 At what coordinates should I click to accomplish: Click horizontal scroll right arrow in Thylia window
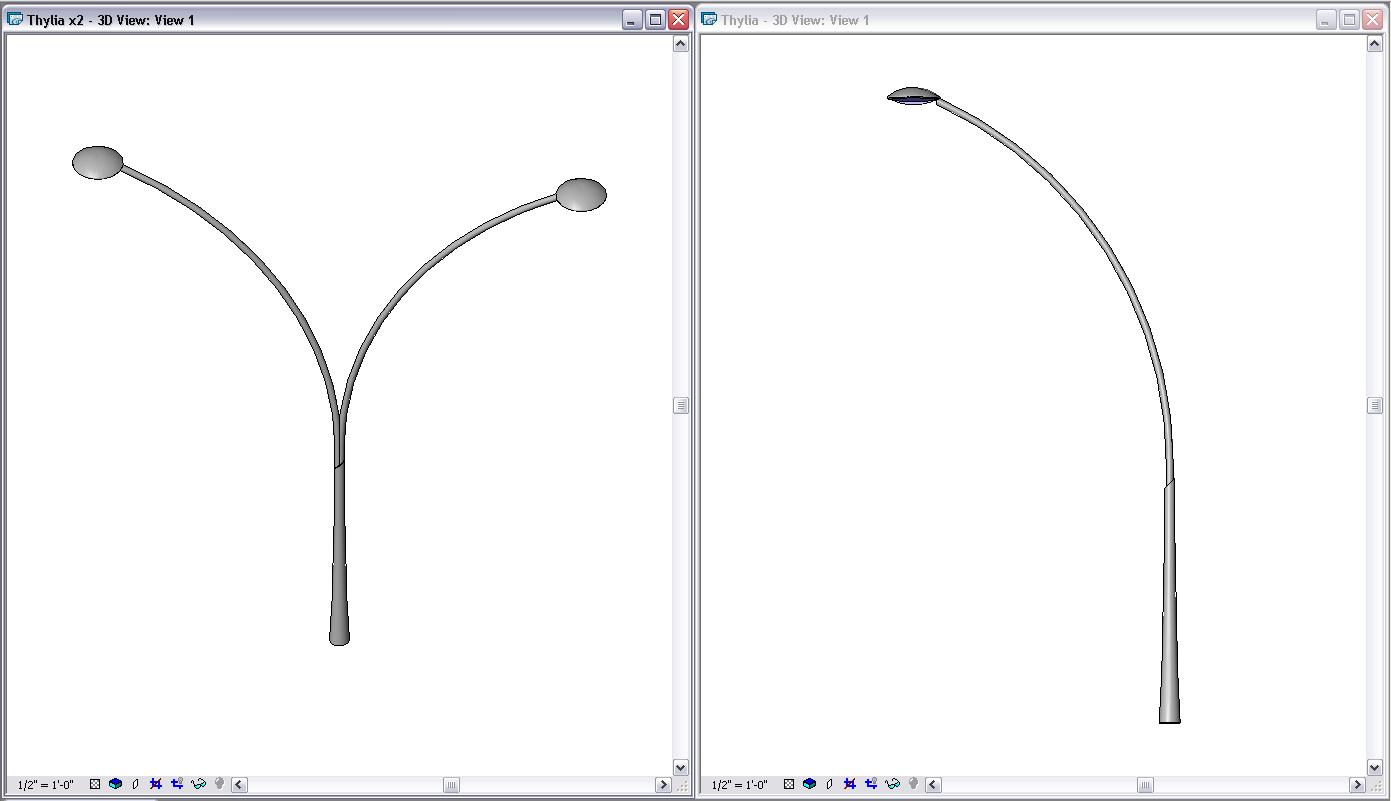pyautogui.click(x=1357, y=785)
